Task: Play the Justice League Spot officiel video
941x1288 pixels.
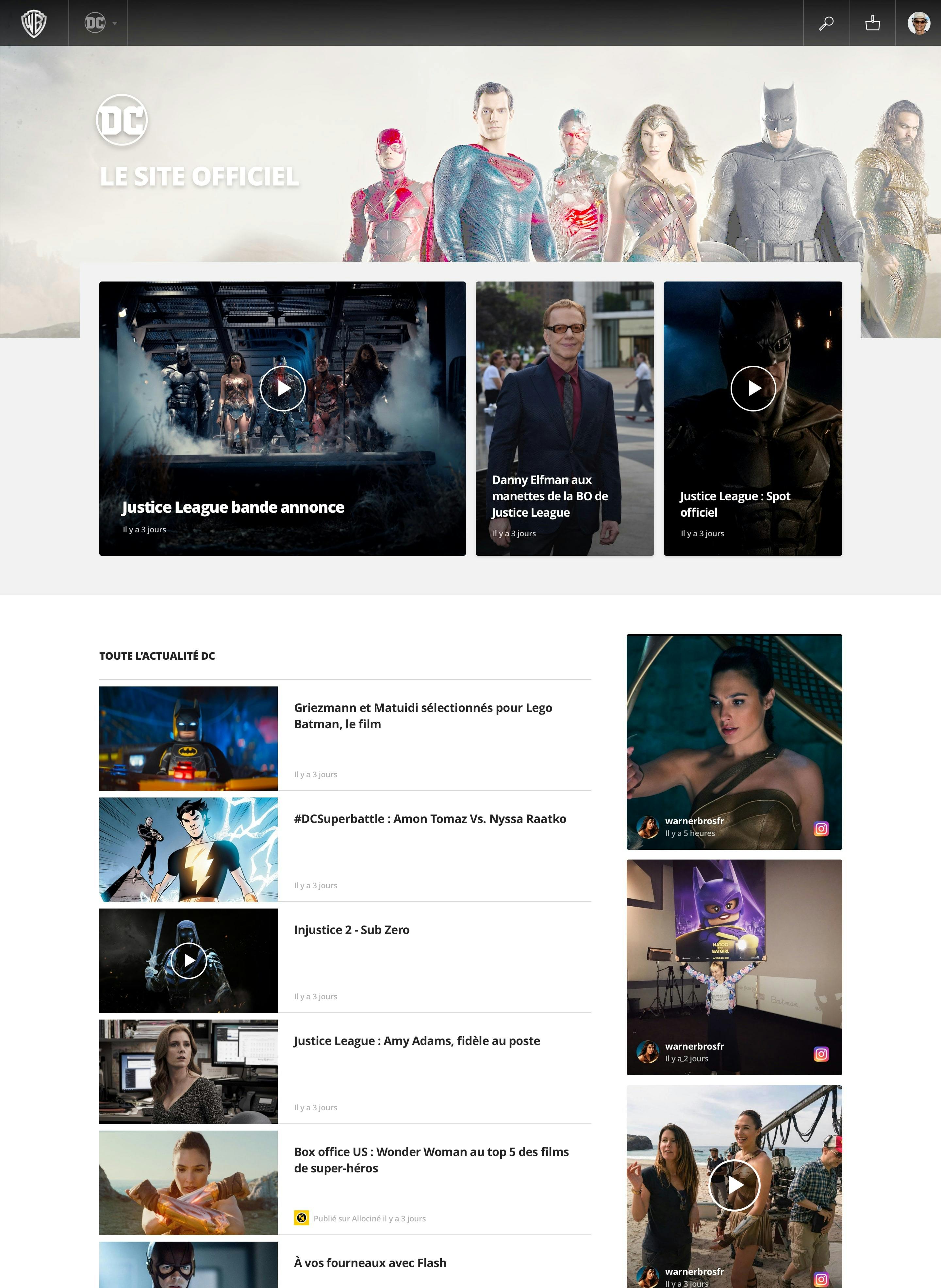Action: coord(753,388)
